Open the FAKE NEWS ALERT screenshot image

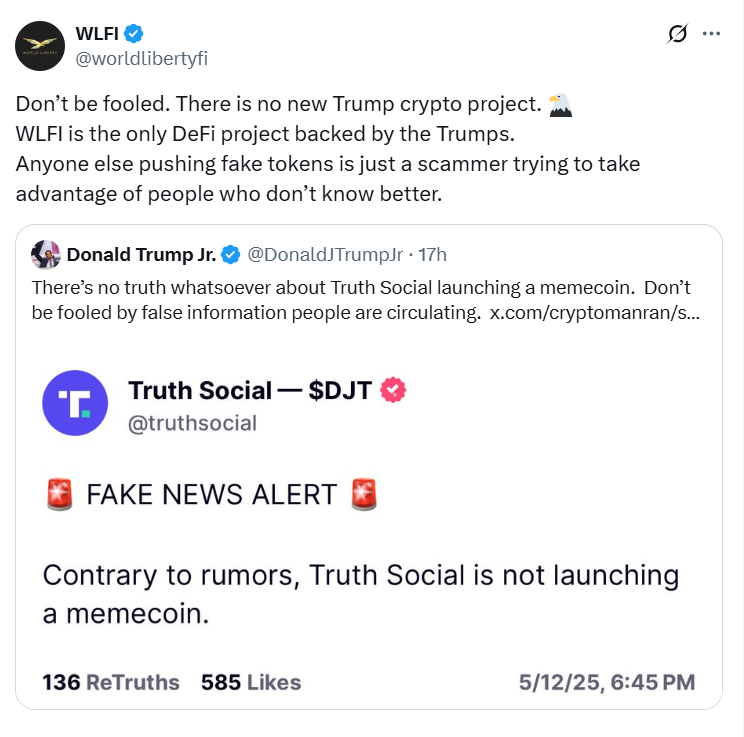point(368,540)
